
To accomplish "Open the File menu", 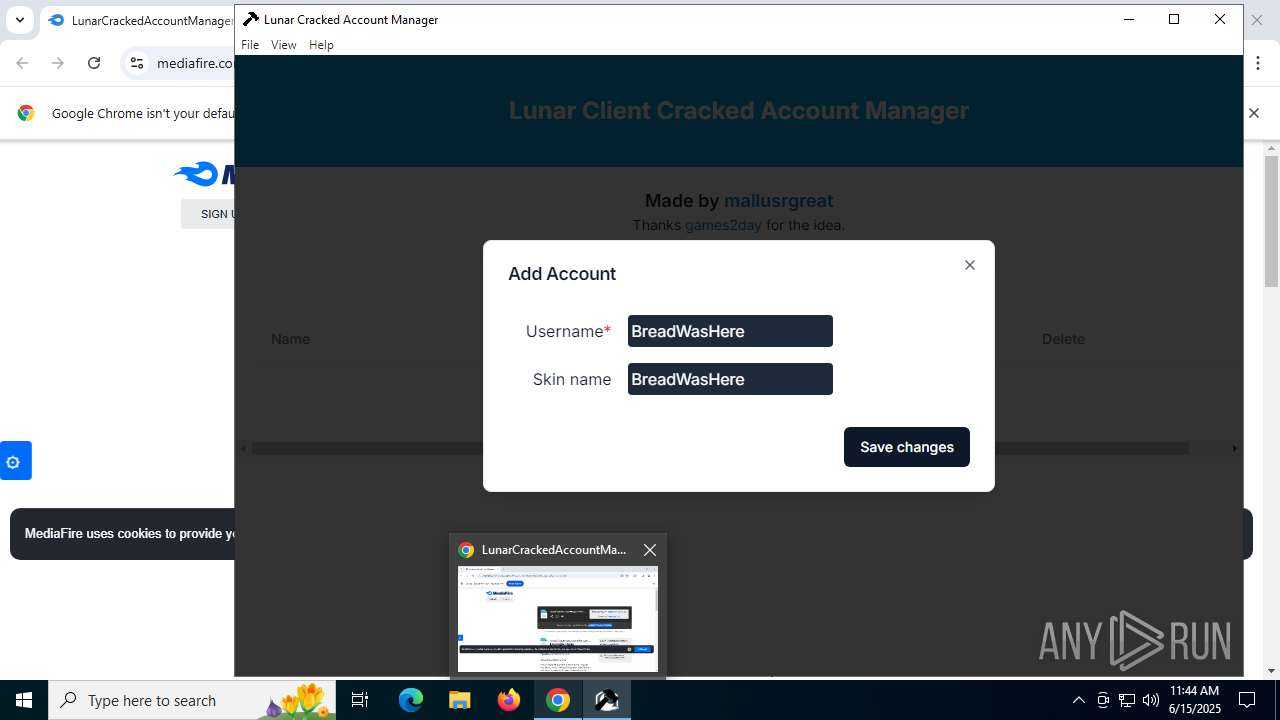I will click(250, 45).
